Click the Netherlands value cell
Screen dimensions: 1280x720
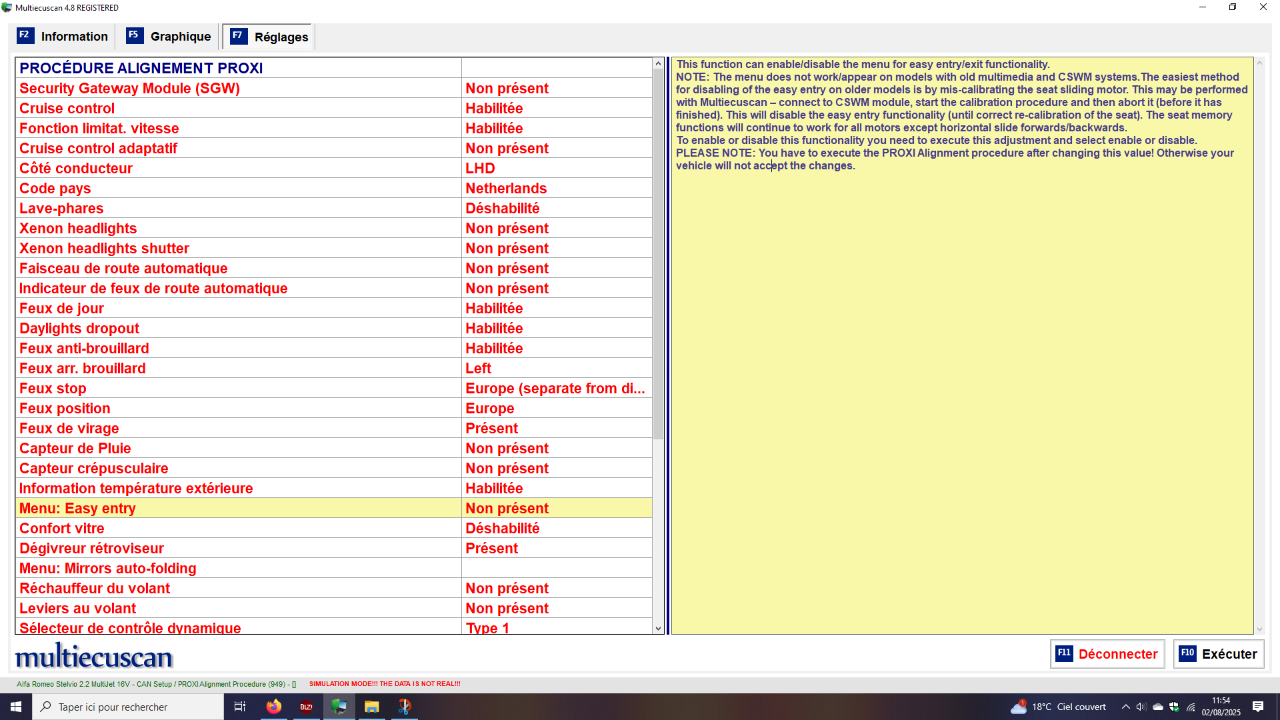[x=557, y=188]
